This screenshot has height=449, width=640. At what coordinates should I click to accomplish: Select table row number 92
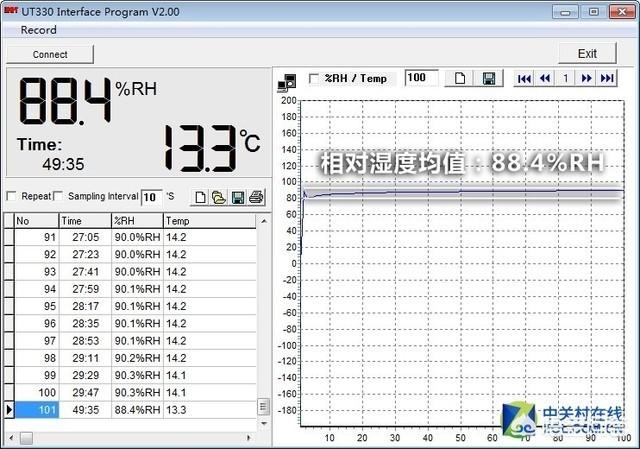point(37,254)
